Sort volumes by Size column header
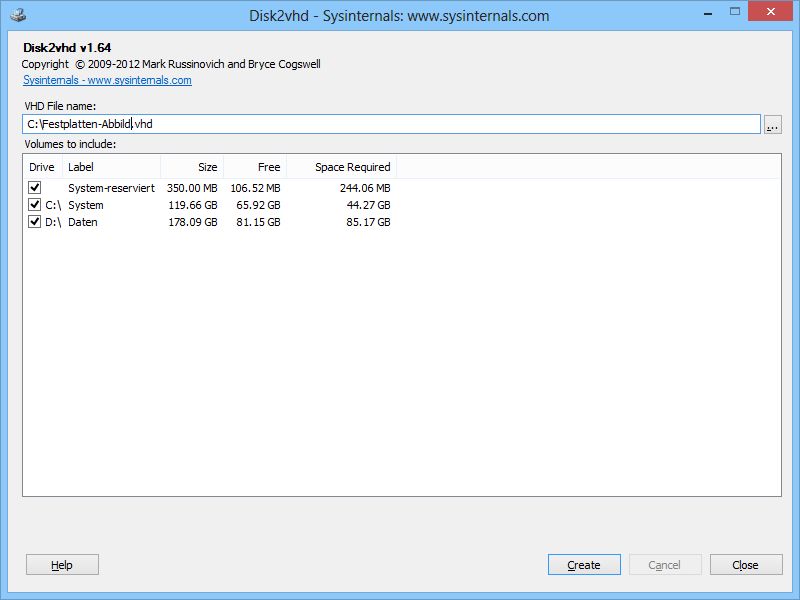This screenshot has height=600, width=800. point(192,167)
